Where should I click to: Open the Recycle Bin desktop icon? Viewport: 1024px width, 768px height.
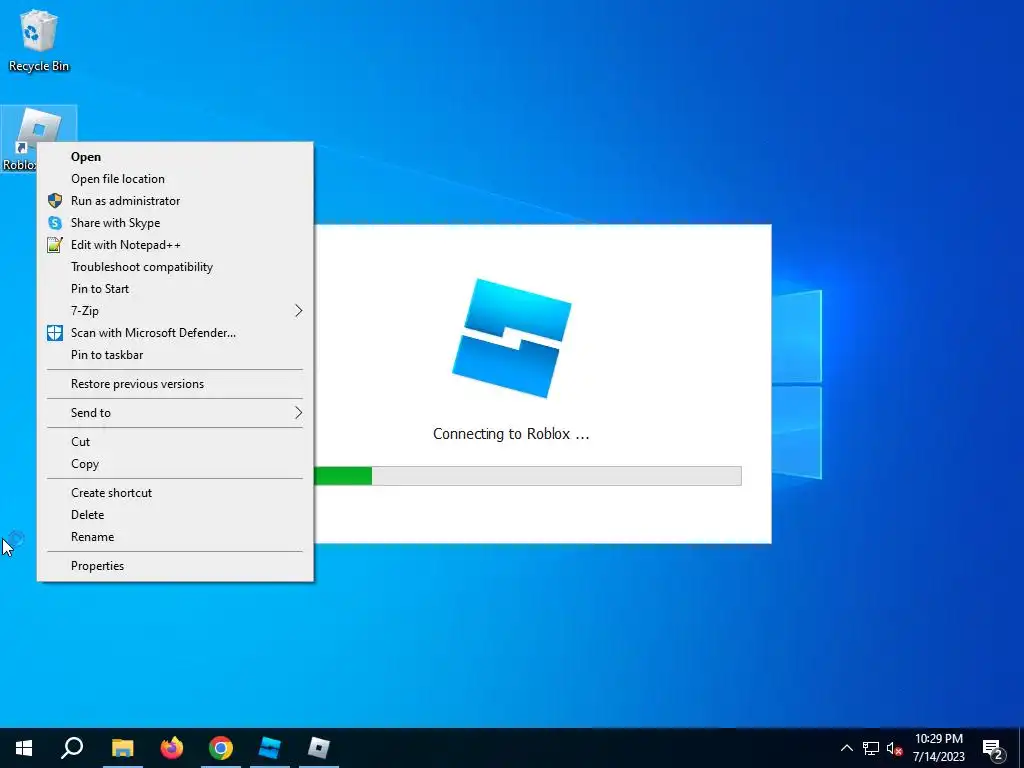point(39,40)
